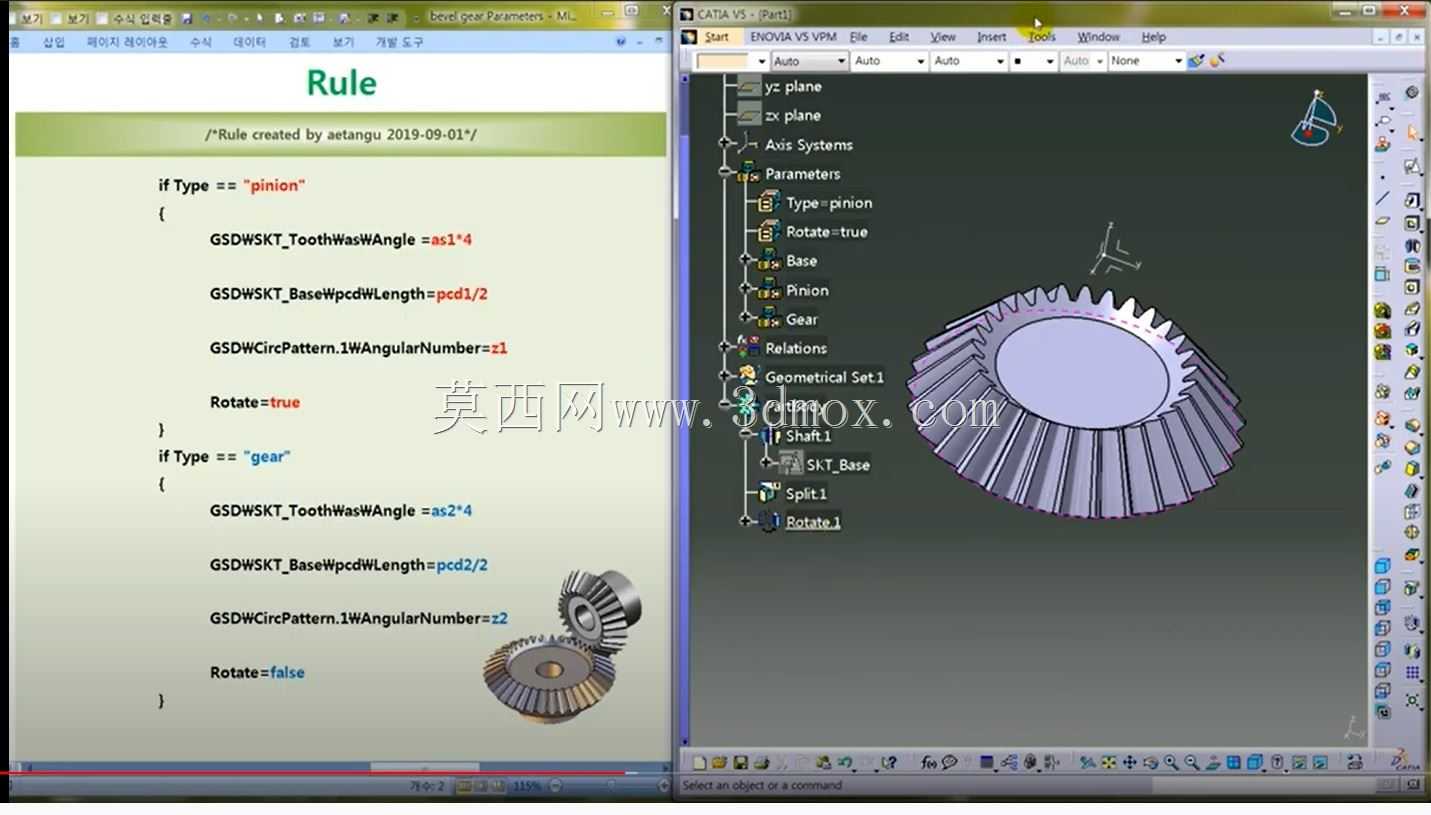Click the isometric Quick View cube icon
This screenshot has height=815, width=1431.
(x=1255, y=763)
